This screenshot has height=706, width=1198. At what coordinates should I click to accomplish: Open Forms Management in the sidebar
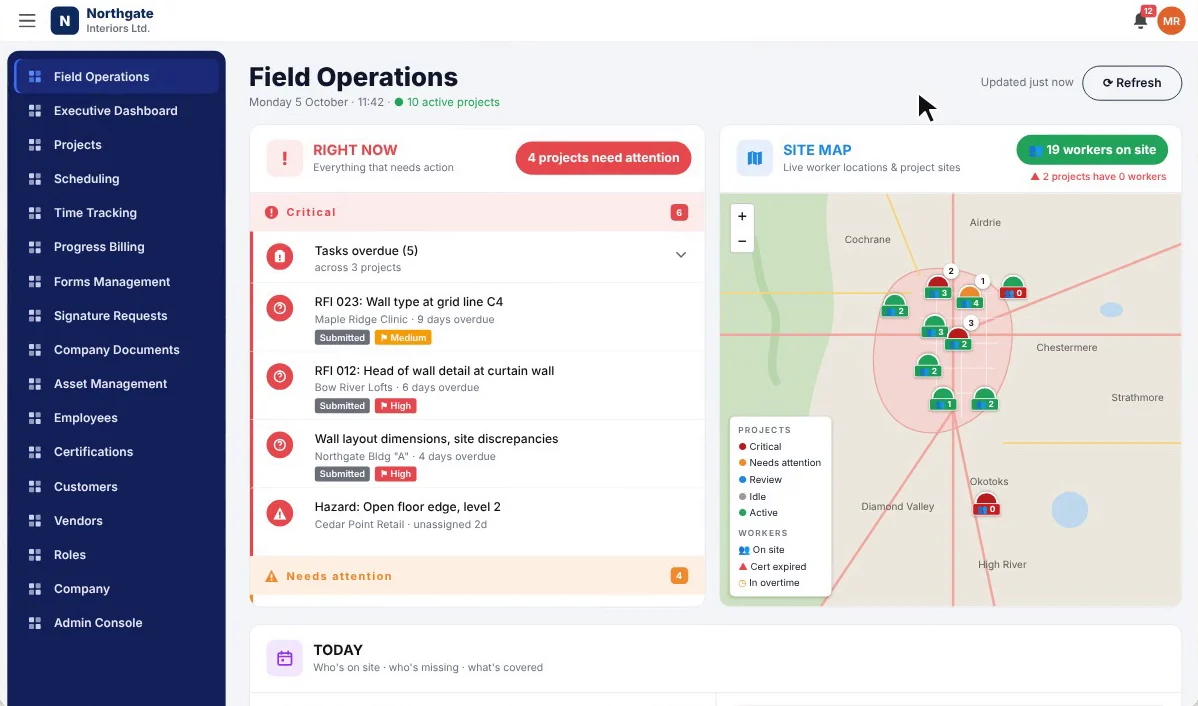click(116, 281)
